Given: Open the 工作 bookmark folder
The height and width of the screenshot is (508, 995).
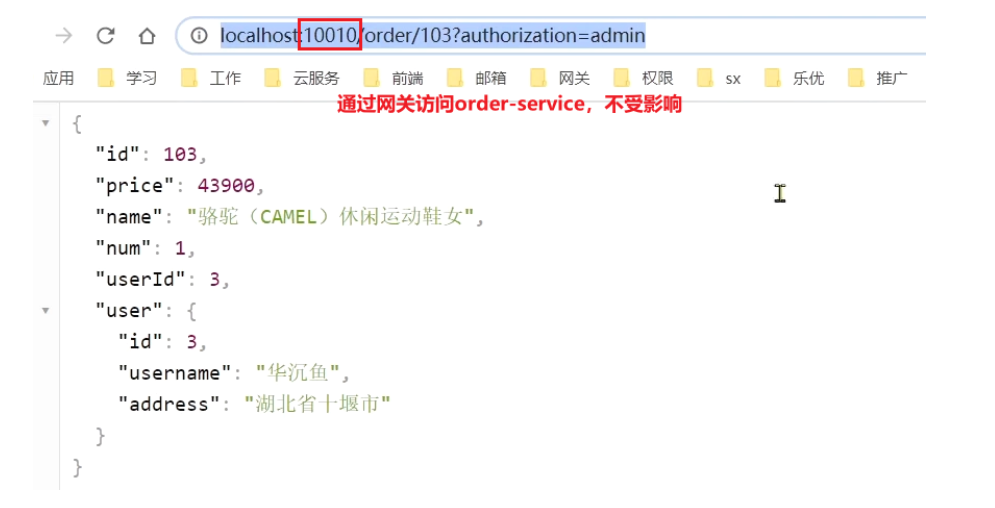Looking at the screenshot, I should tap(211, 78).
